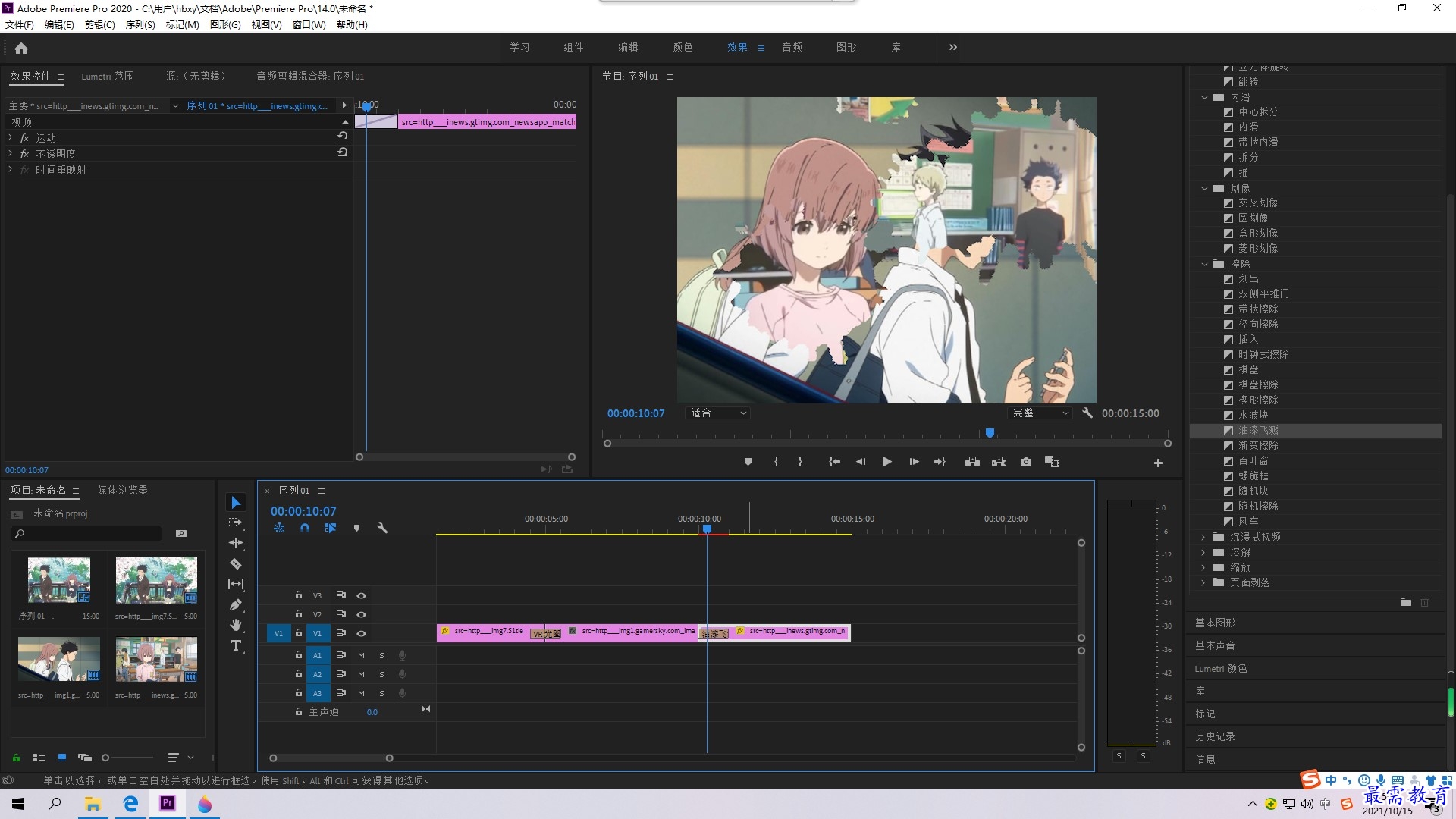Click the Export Frame camera icon
Screen dimensions: 1456x819
click(1026, 462)
